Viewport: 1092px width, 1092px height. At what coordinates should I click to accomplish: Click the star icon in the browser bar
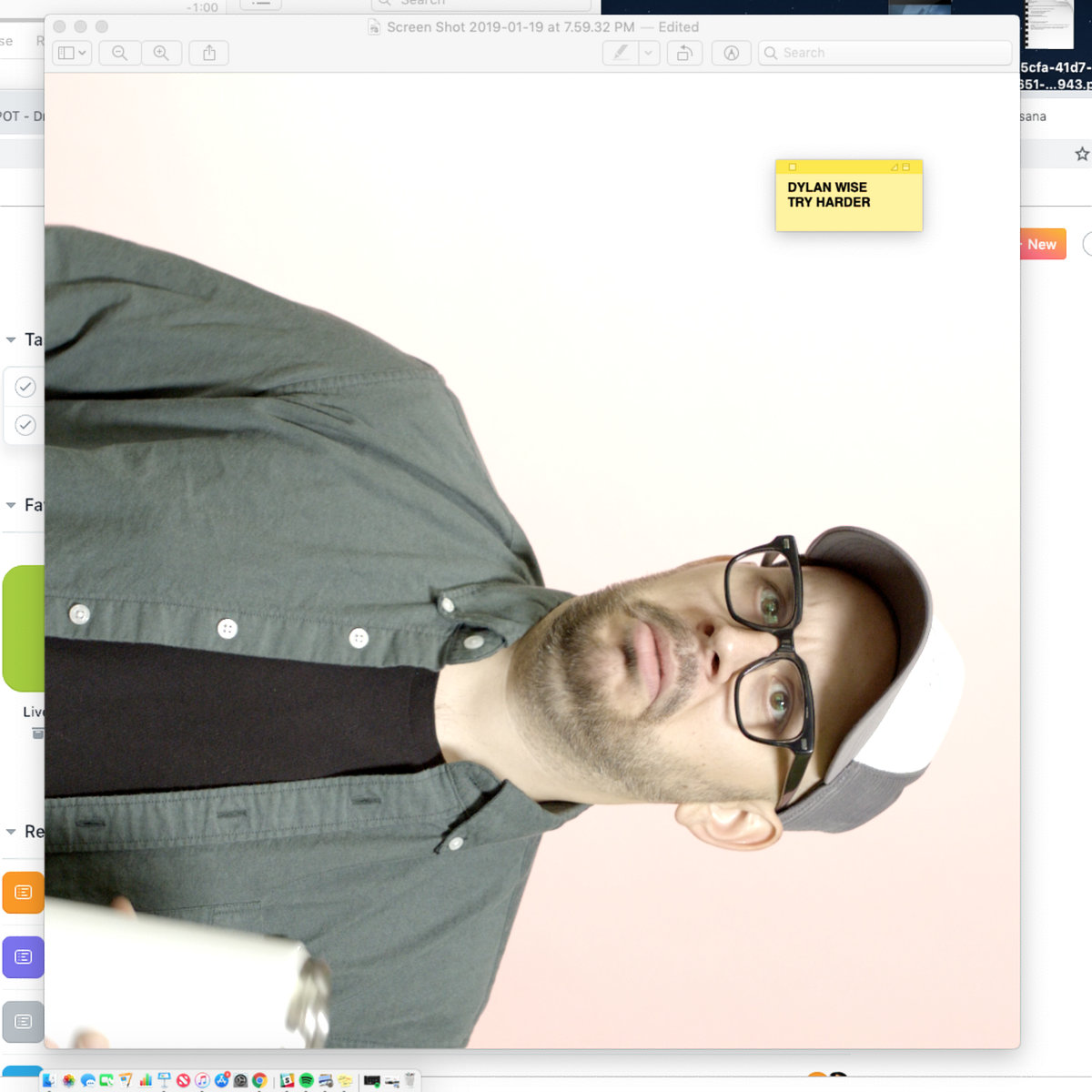click(x=1081, y=154)
